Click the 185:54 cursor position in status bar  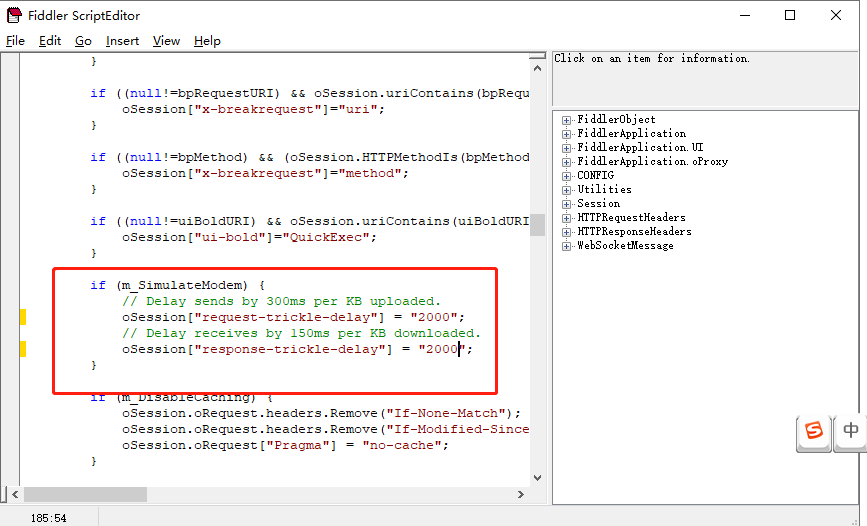point(49,518)
